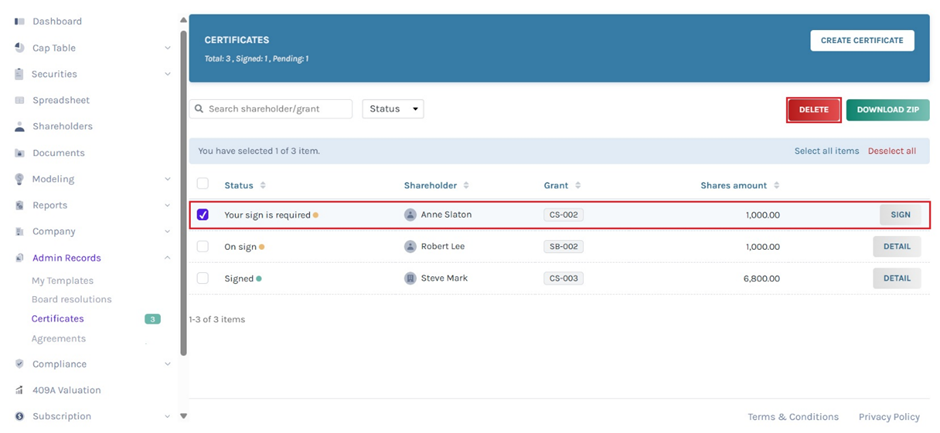940x433 pixels.
Task: Open Dashboard via its sidebar icon
Action: click(x=19, y=21)
